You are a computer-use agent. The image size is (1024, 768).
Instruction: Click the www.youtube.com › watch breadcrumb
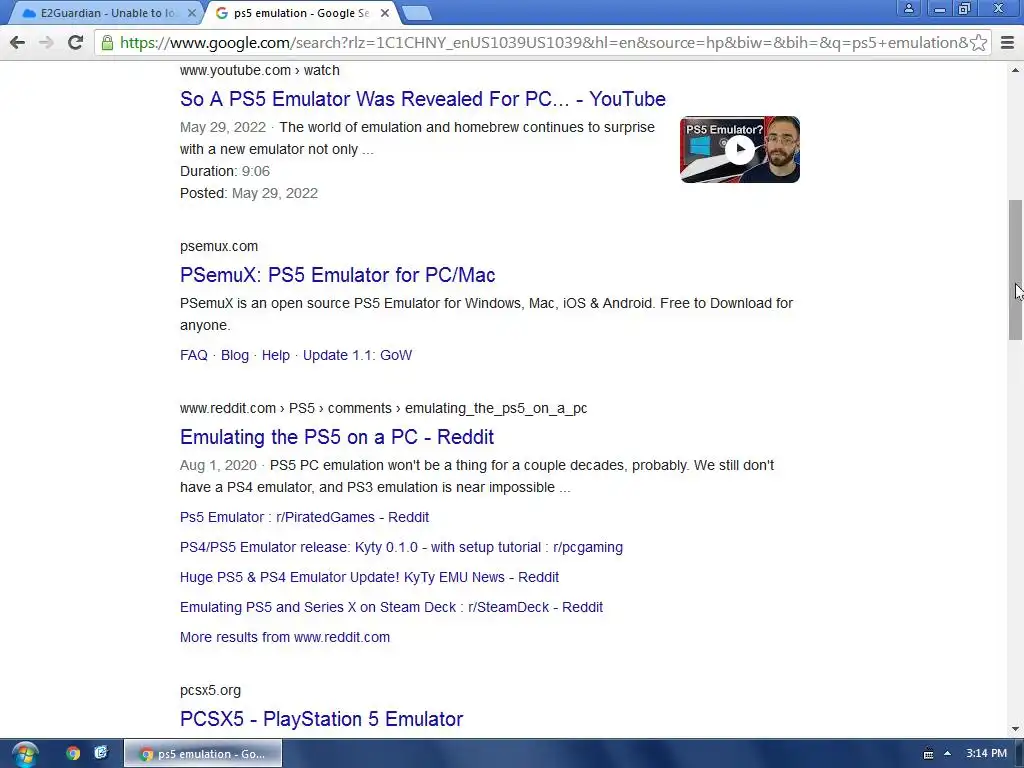pyautogui.click(x=259, y=70)
